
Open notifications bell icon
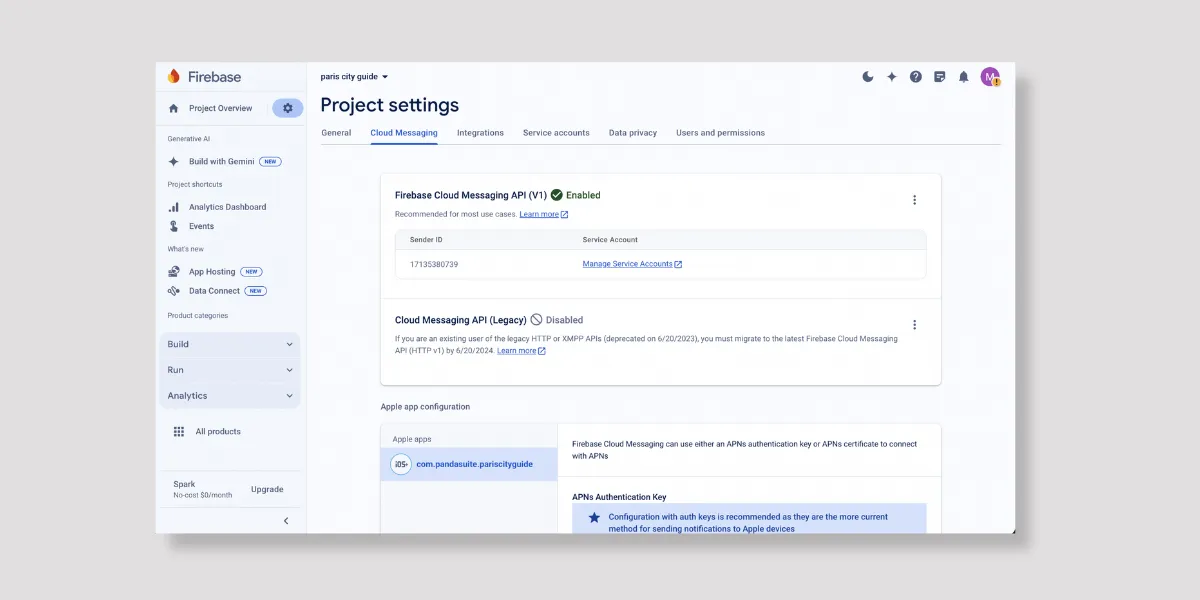point(964,77)
